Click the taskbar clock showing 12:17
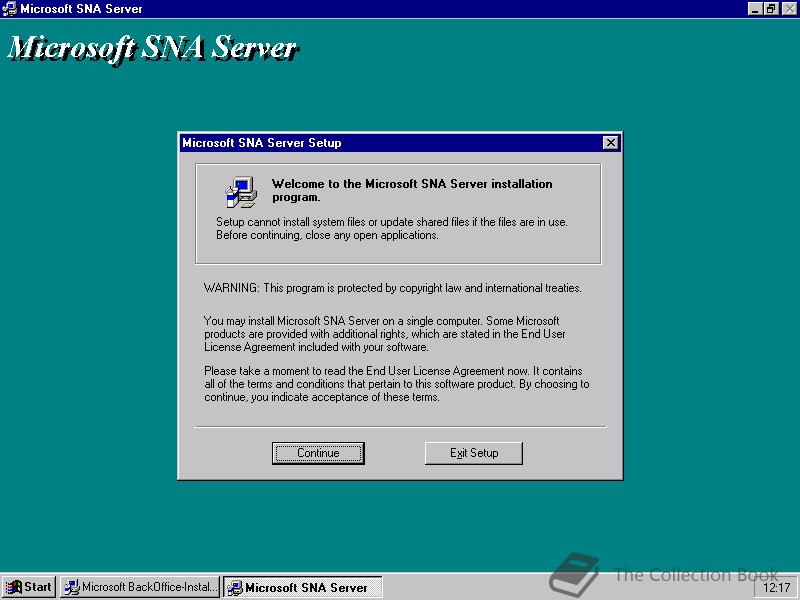800x600 pixels. click(x=776, y=588)
